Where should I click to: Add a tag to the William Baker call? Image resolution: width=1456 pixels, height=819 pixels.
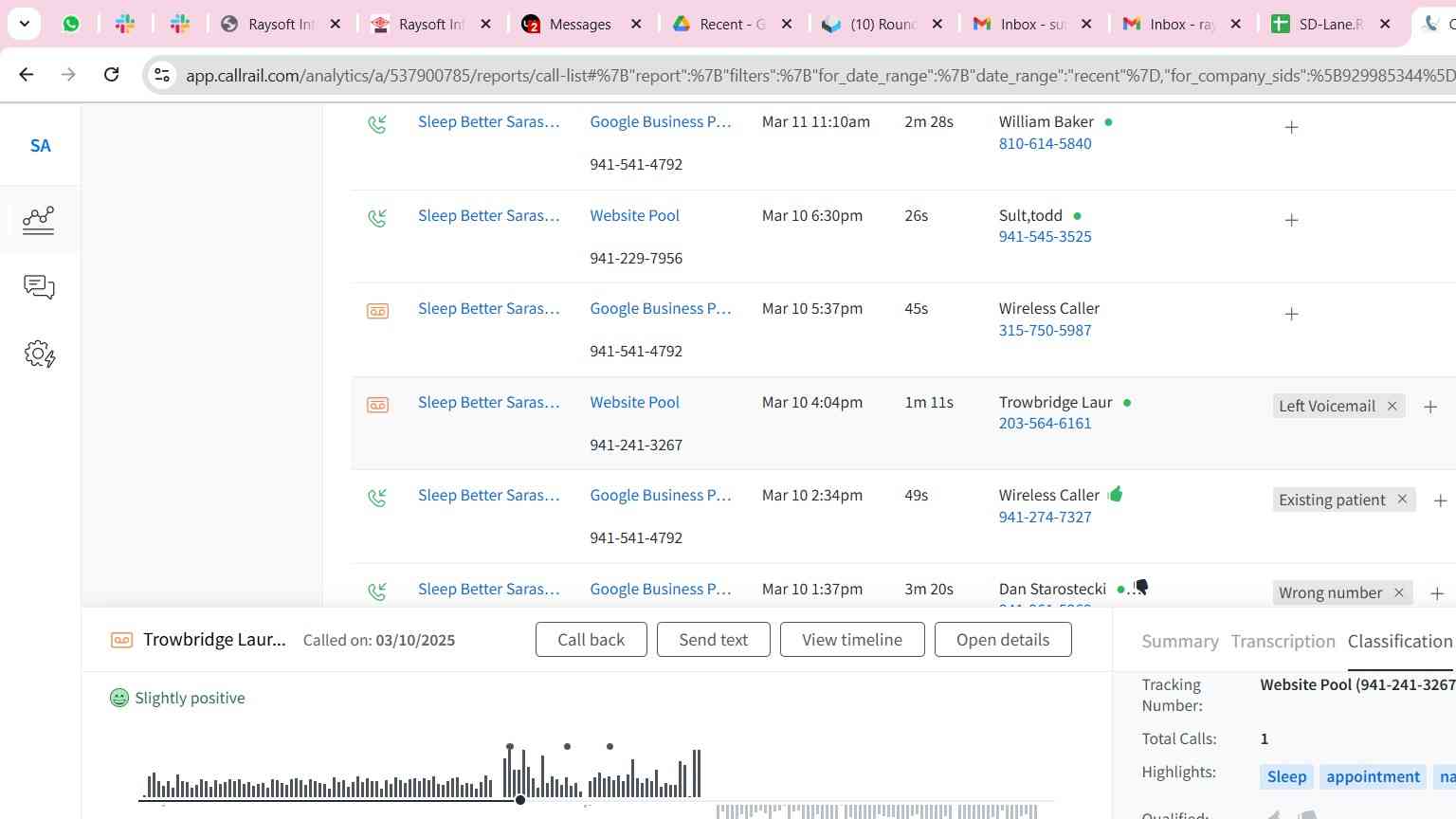click(x=1291, y=127)
